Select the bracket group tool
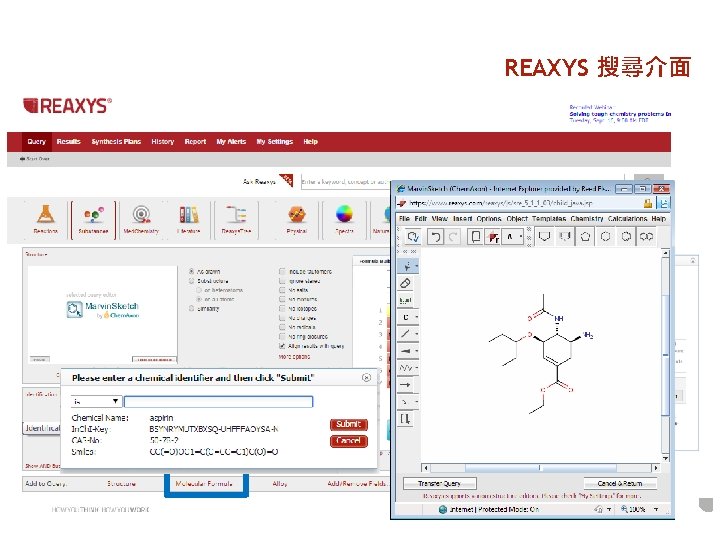The image size is (720, 540). coord(406,419)
